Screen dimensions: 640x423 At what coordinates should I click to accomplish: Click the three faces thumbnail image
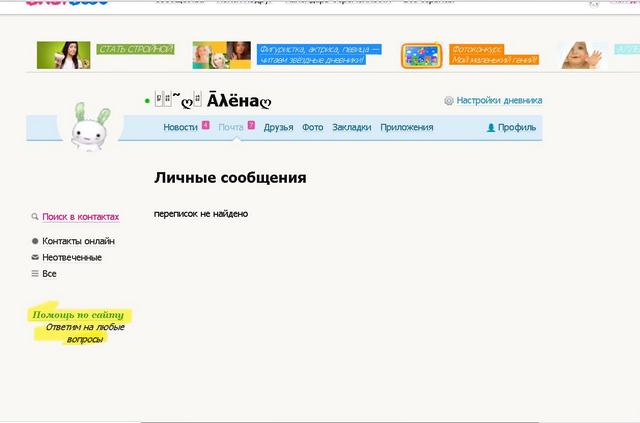click(x=222, y=55)
